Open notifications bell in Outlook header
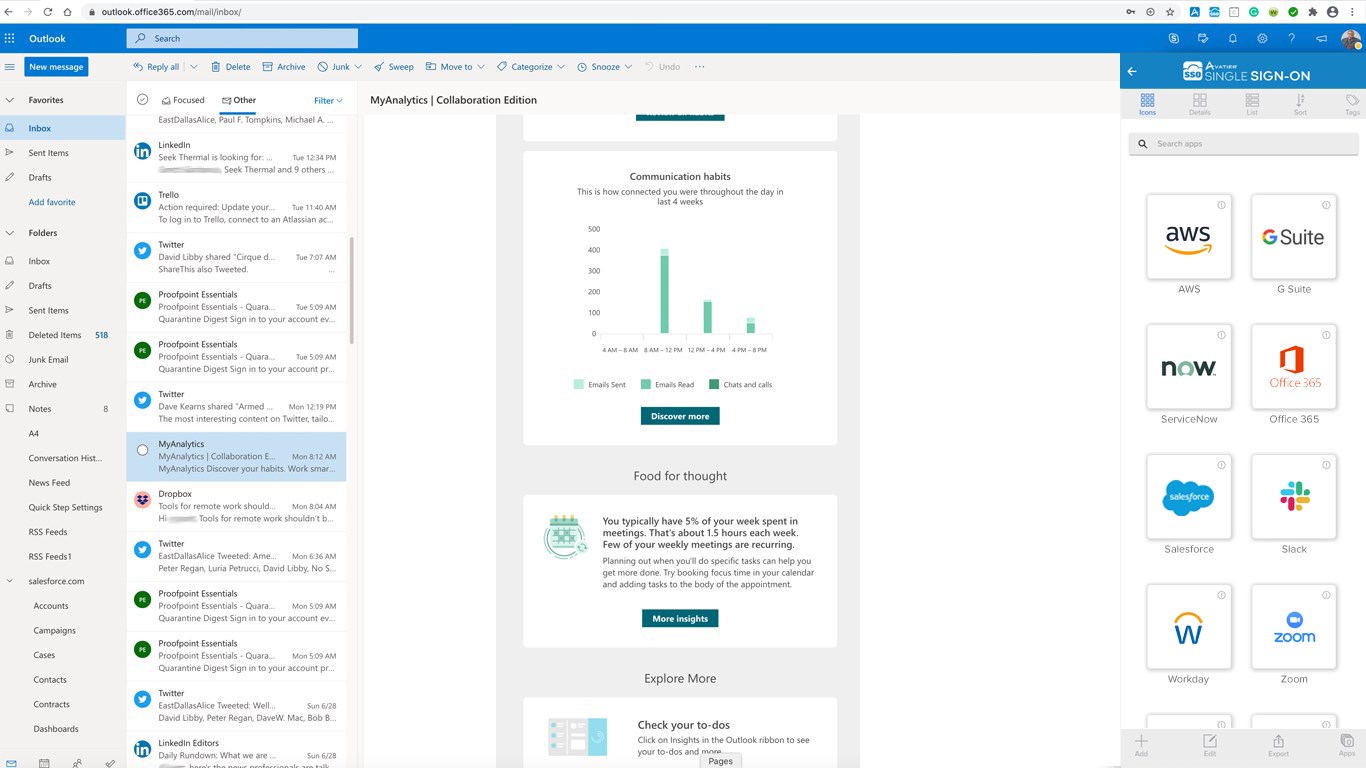The height and width of the screenshot is (768, 1366). (1232, 38)
